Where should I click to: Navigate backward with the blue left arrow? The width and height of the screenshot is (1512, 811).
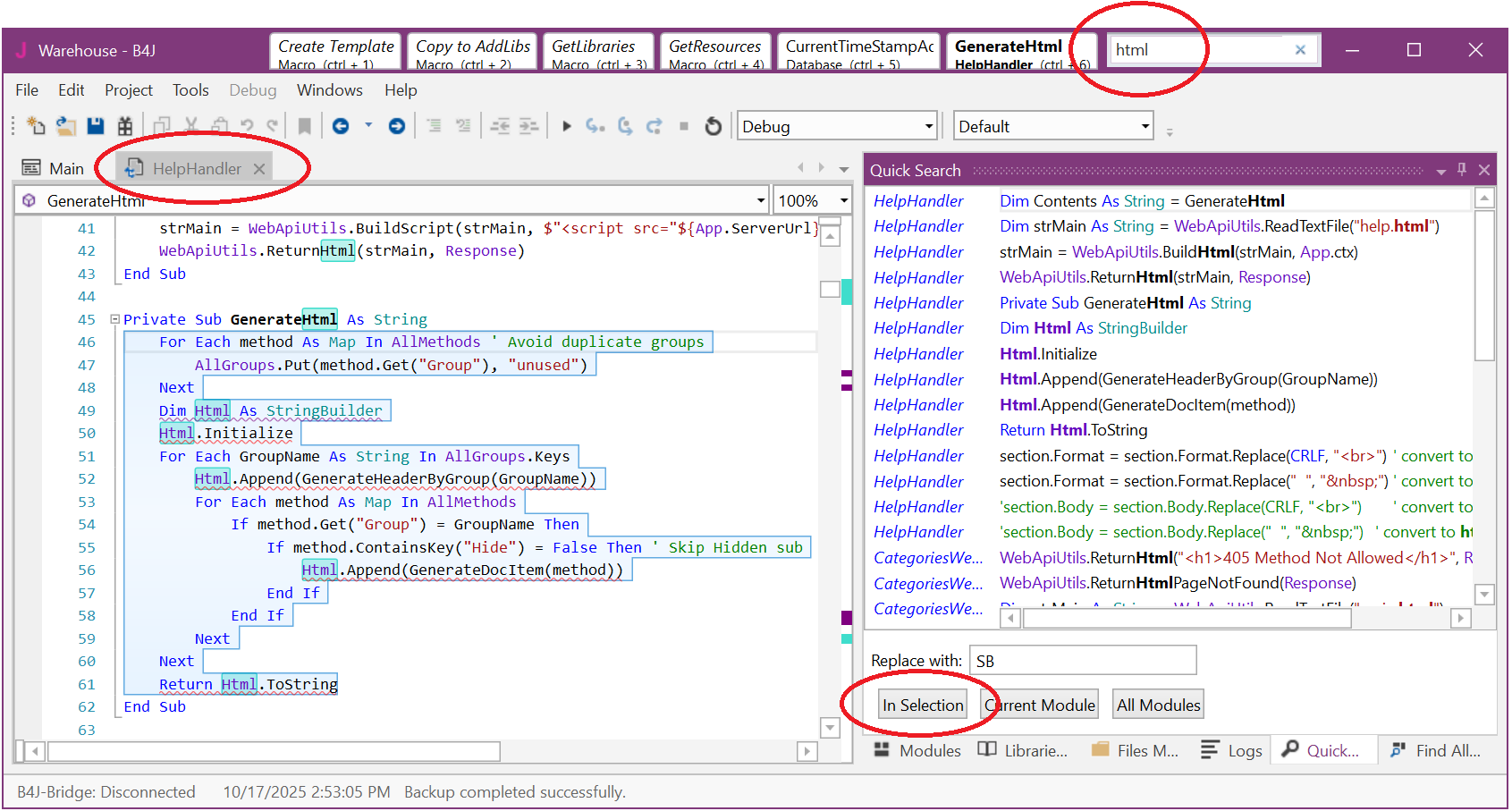click(341, 126)
